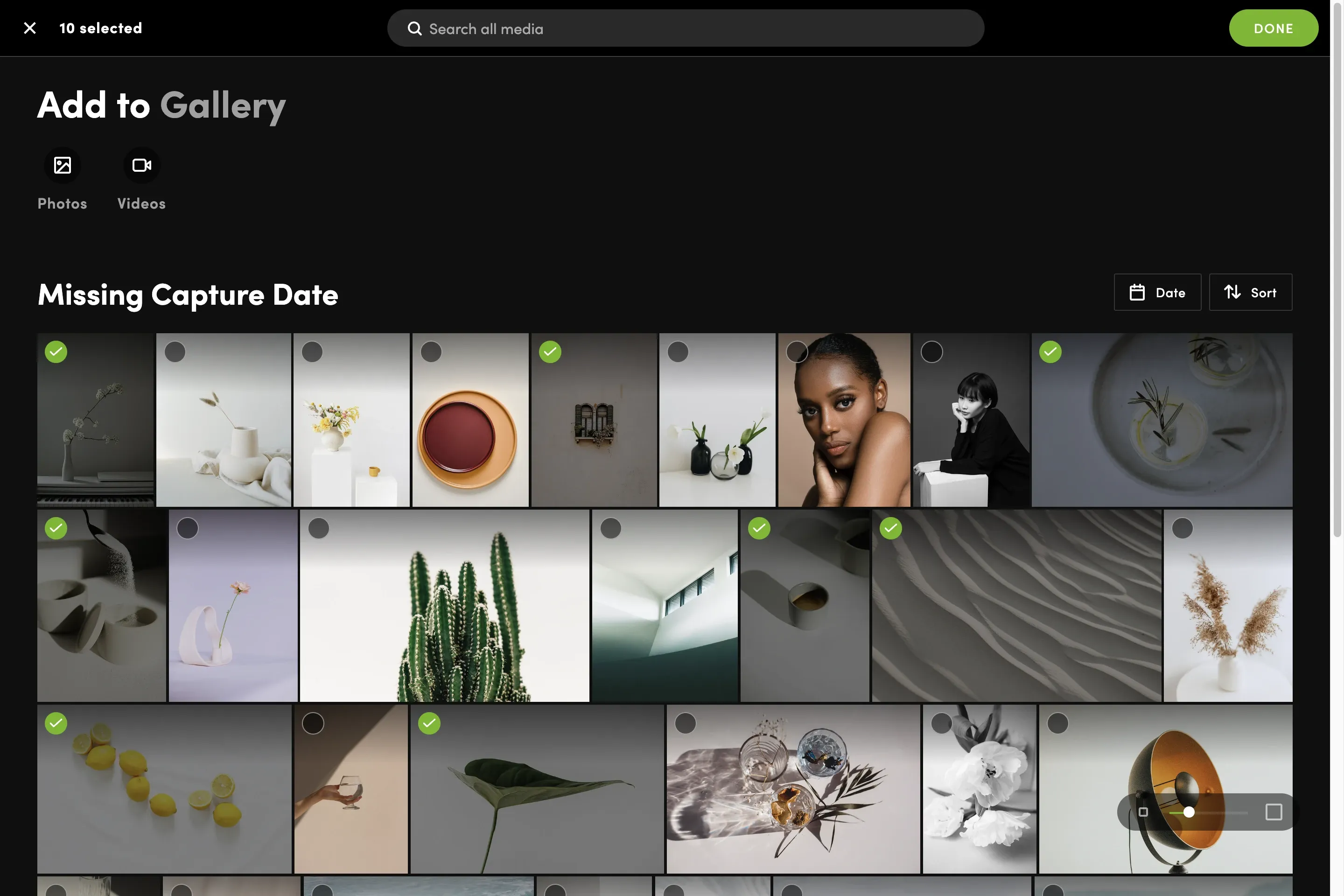Click the search magnifier icon
The height and width of the screenshot is (896, 1344).
414,28
